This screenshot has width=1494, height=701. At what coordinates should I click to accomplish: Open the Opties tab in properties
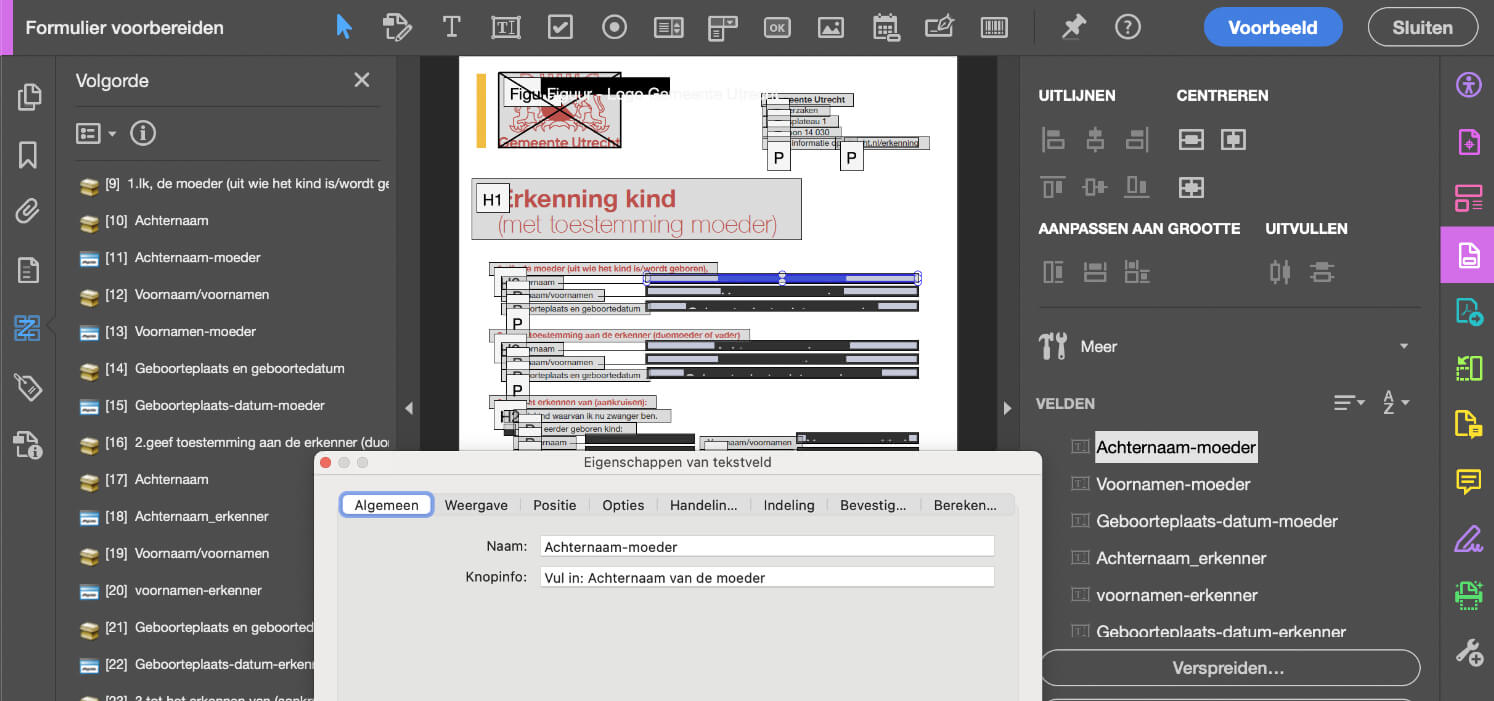click(623, 505)
